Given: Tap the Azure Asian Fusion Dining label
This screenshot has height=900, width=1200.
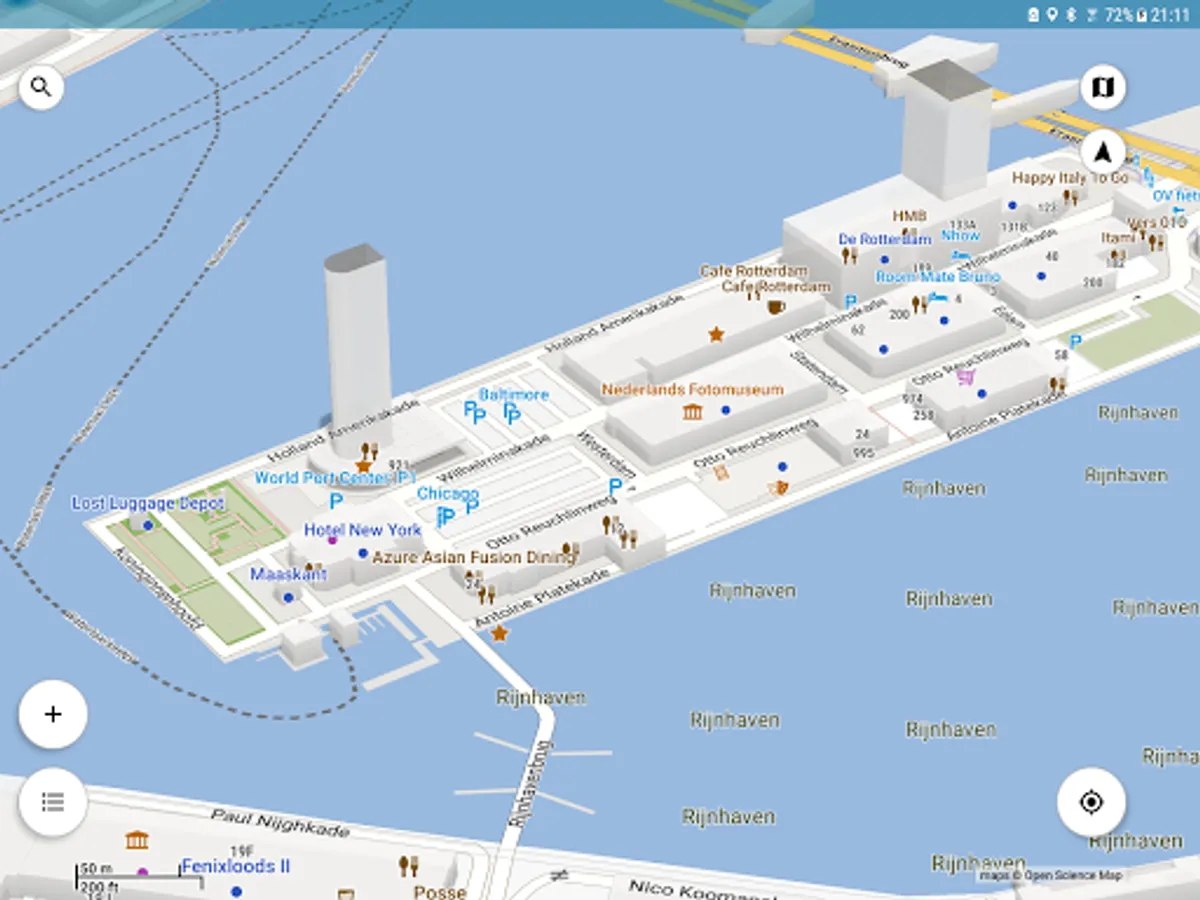Looking at the screenshot, I should click(x=474, y=557).
